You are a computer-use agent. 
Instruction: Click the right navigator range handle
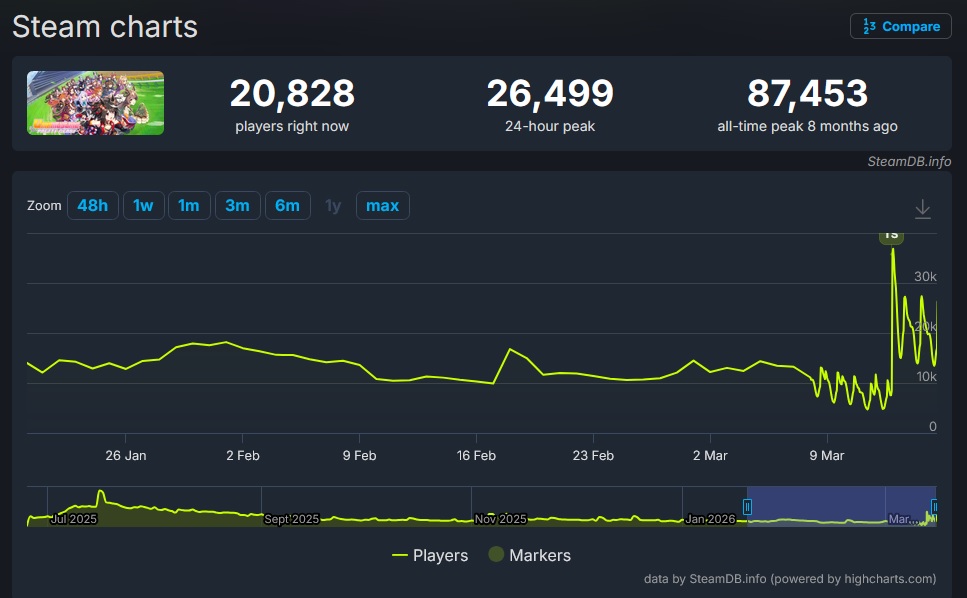tap(934, 507)
